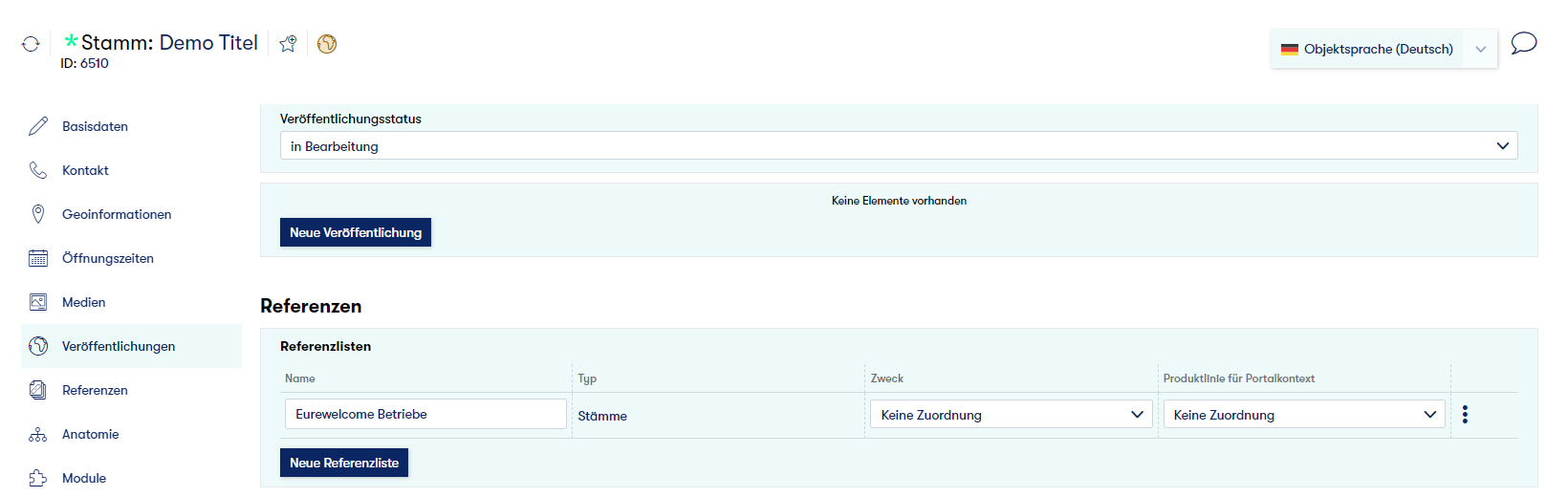1568x497 pixels.
Task: Open the Produktlinie für Portalkontext dropdown
Action: [1304, 415]
